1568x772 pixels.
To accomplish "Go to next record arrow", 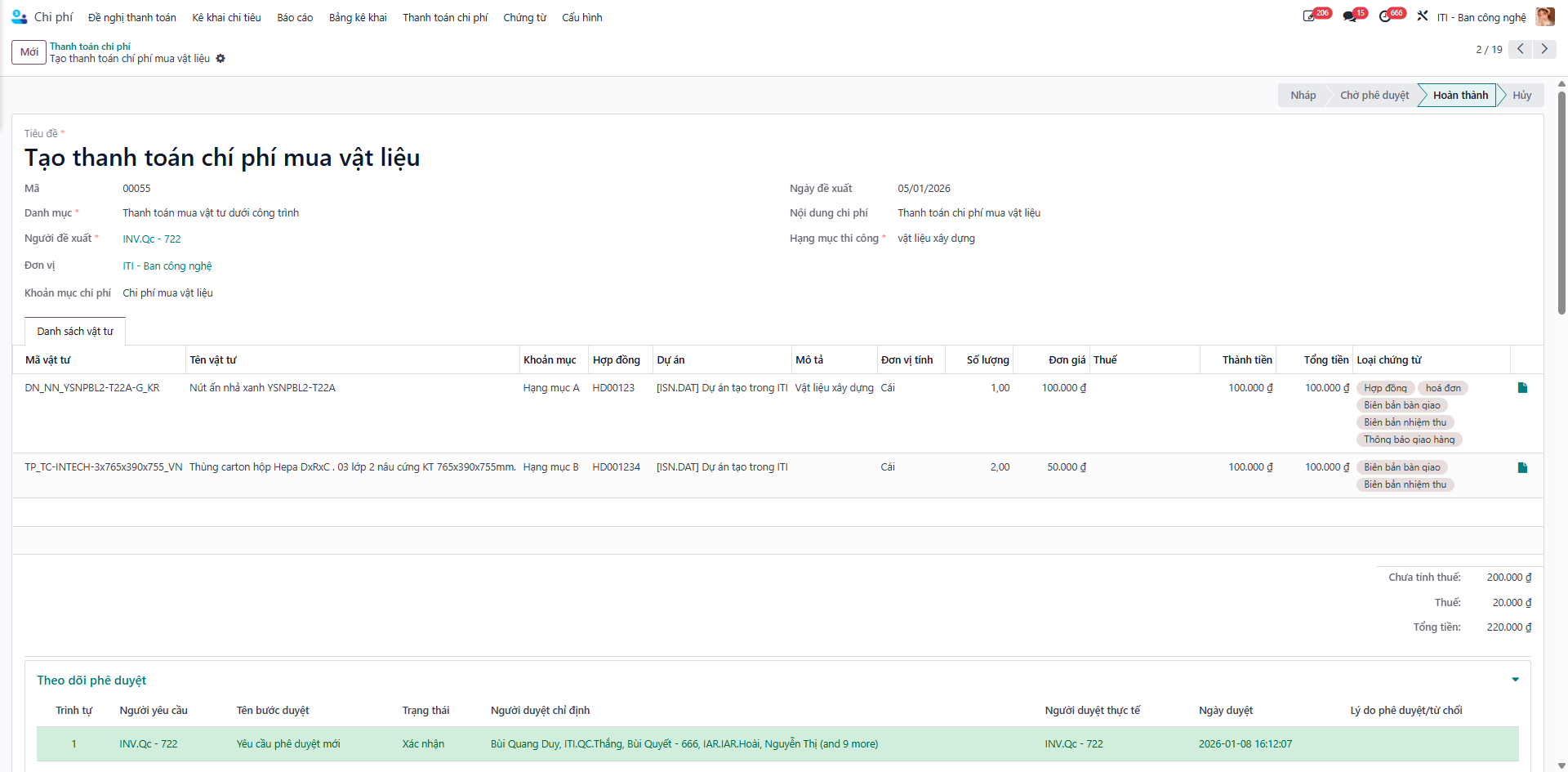I will click(1544, 49).
